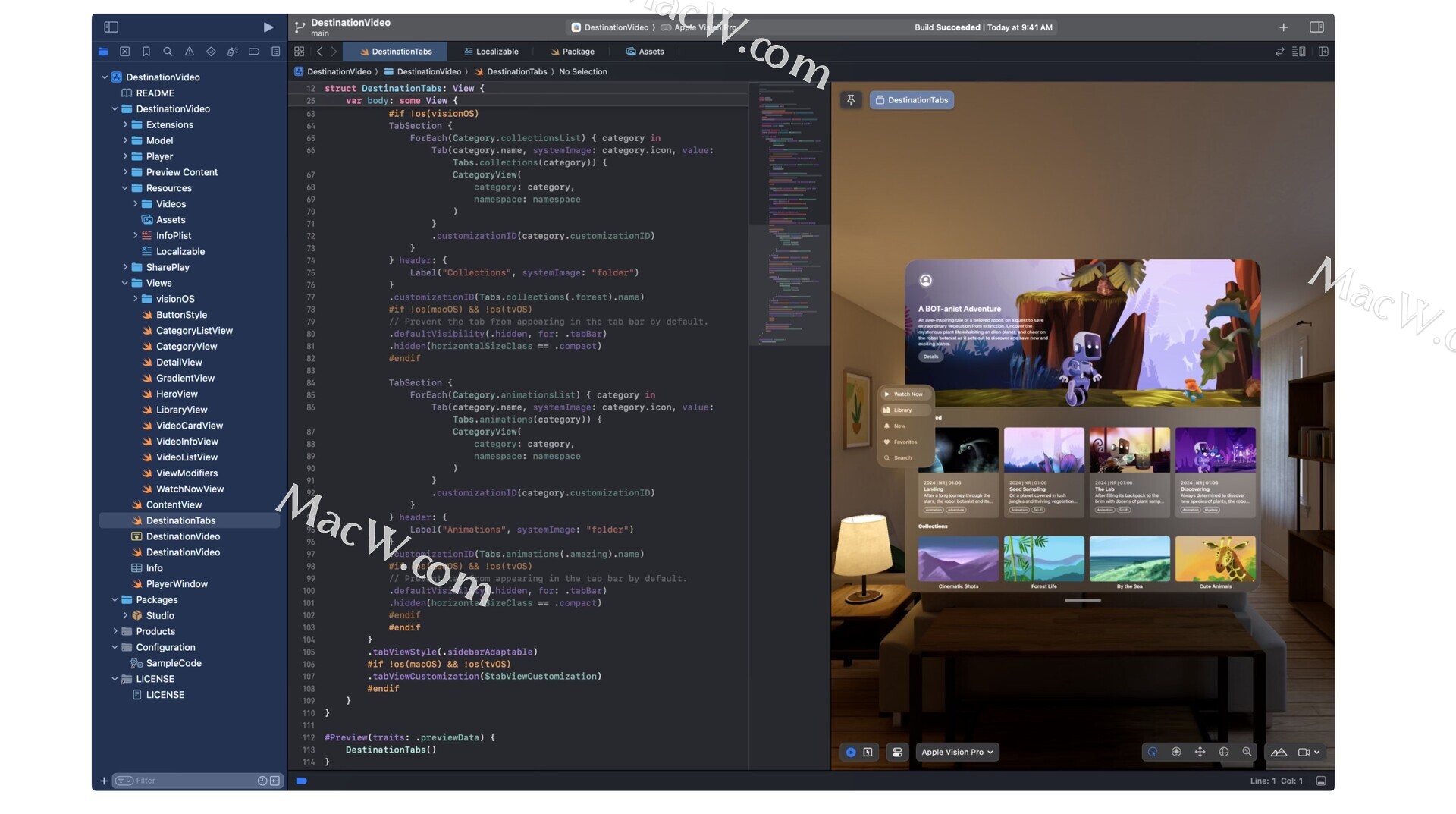This screenshot has width=1456, height=814.
Task: Switch to the Localizable editor tab
Action: point(491,52)
